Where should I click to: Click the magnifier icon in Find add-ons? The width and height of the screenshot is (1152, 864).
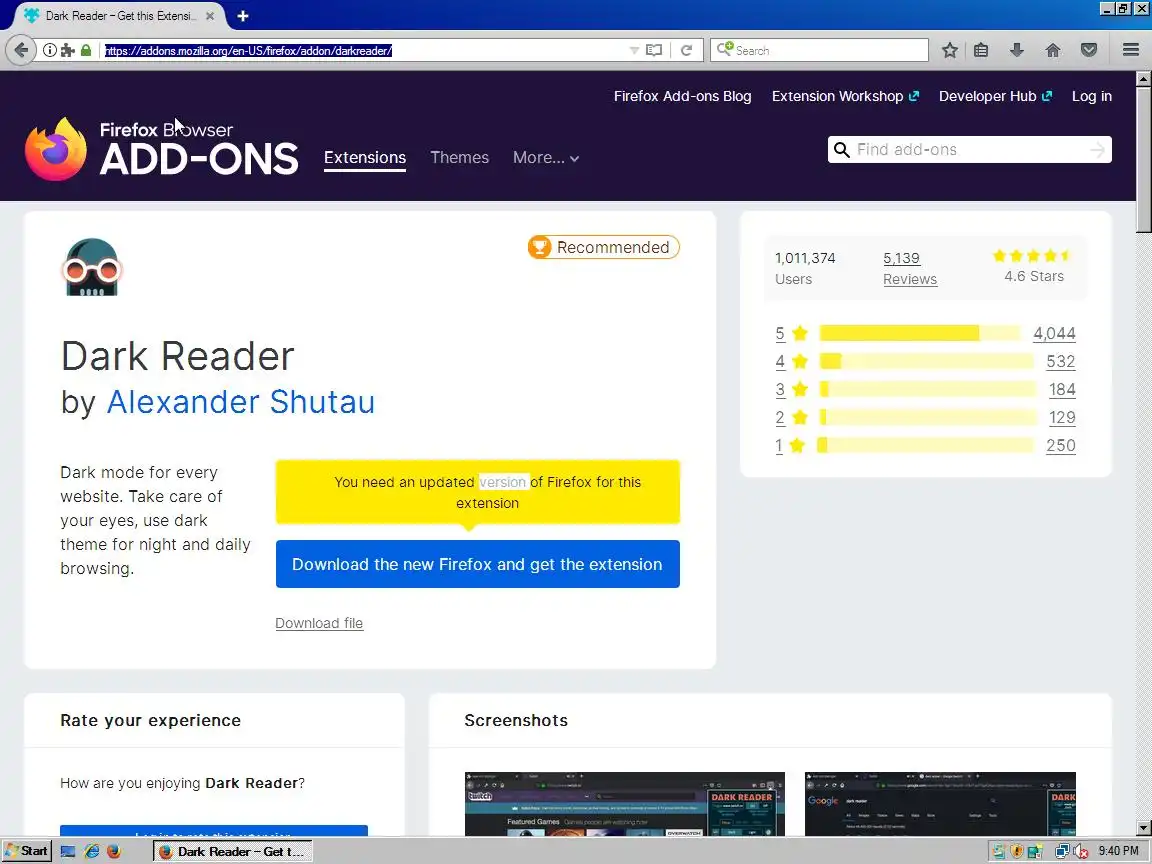842,150
